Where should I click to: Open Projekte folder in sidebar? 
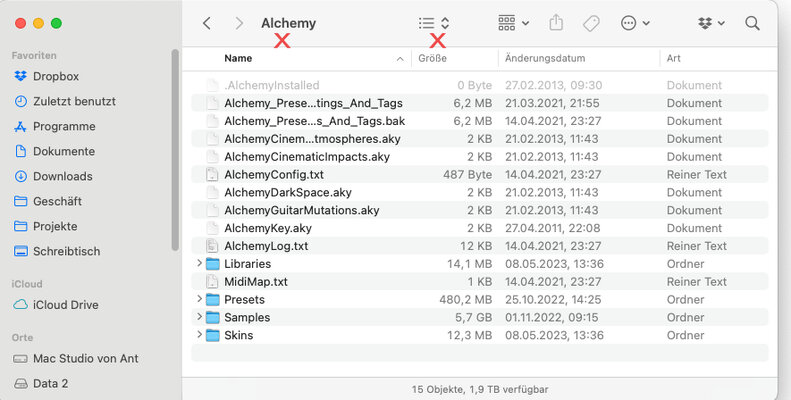click(x=55, y=226)
